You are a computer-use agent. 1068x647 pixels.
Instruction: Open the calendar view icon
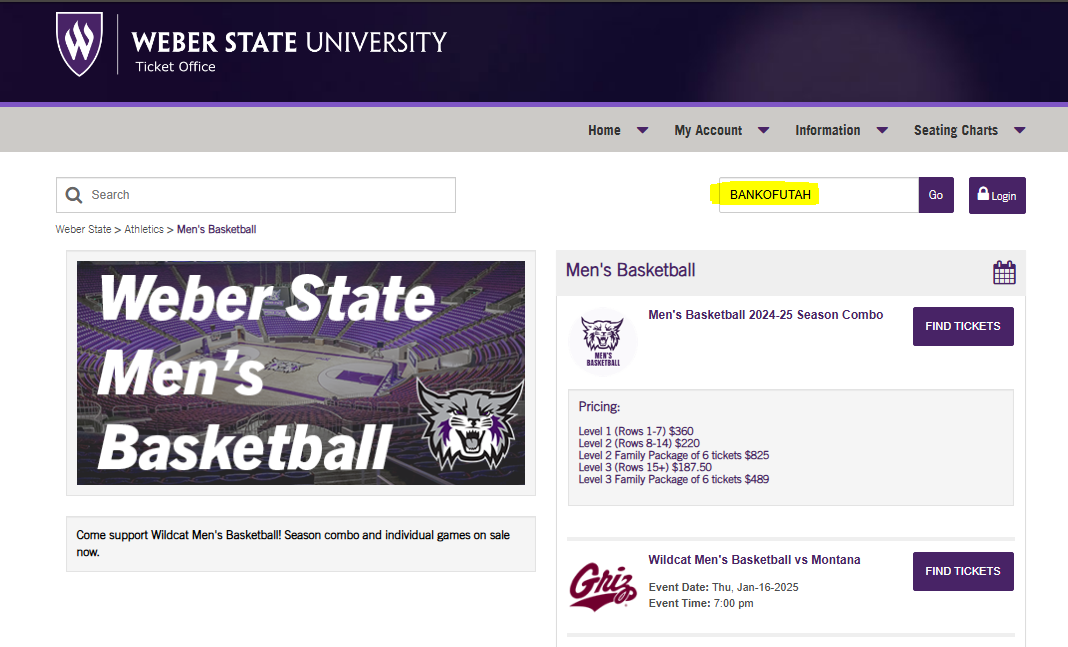click(1004, 272)
